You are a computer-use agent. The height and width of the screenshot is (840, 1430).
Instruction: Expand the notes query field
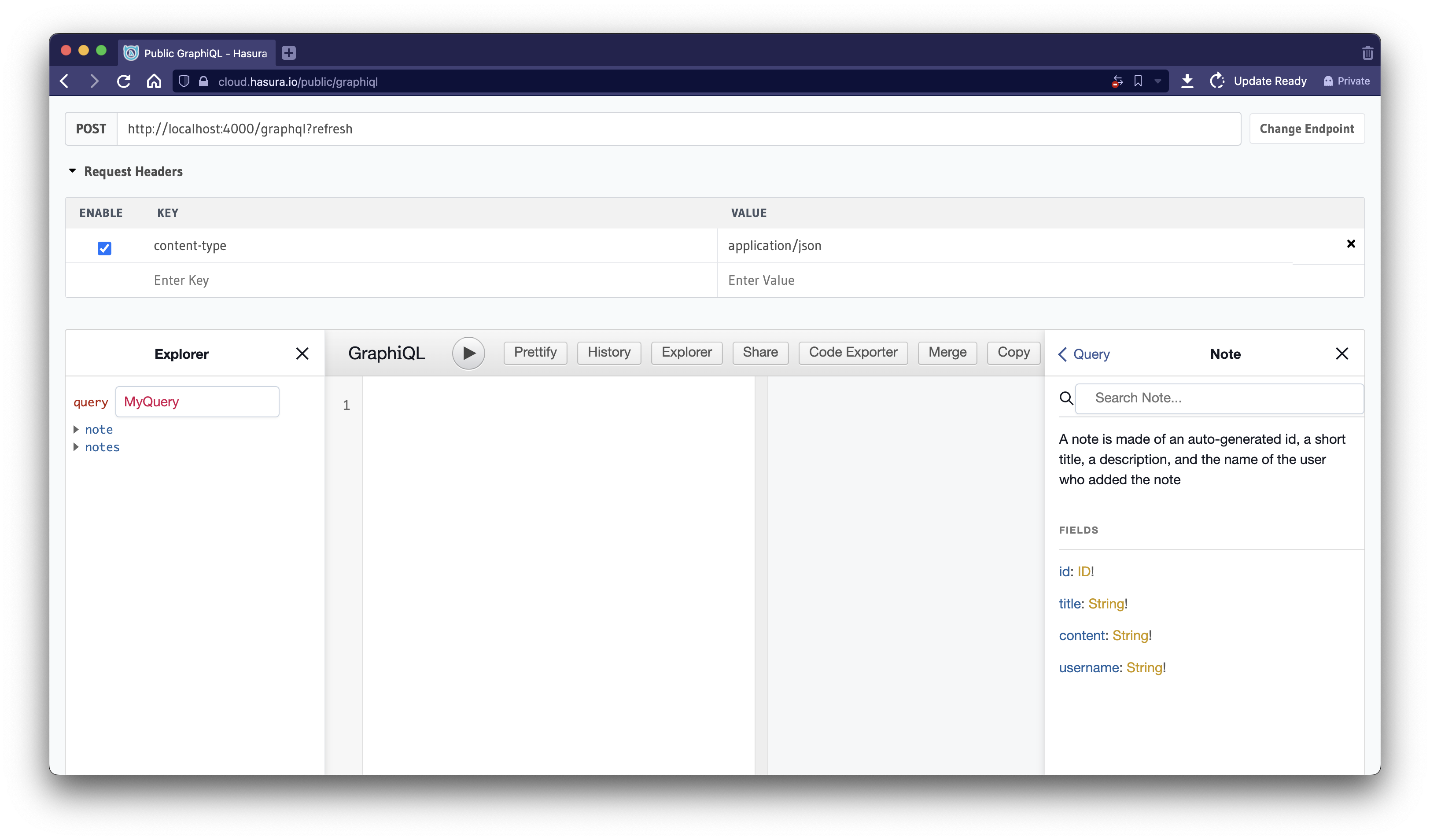tap(77, 447)
